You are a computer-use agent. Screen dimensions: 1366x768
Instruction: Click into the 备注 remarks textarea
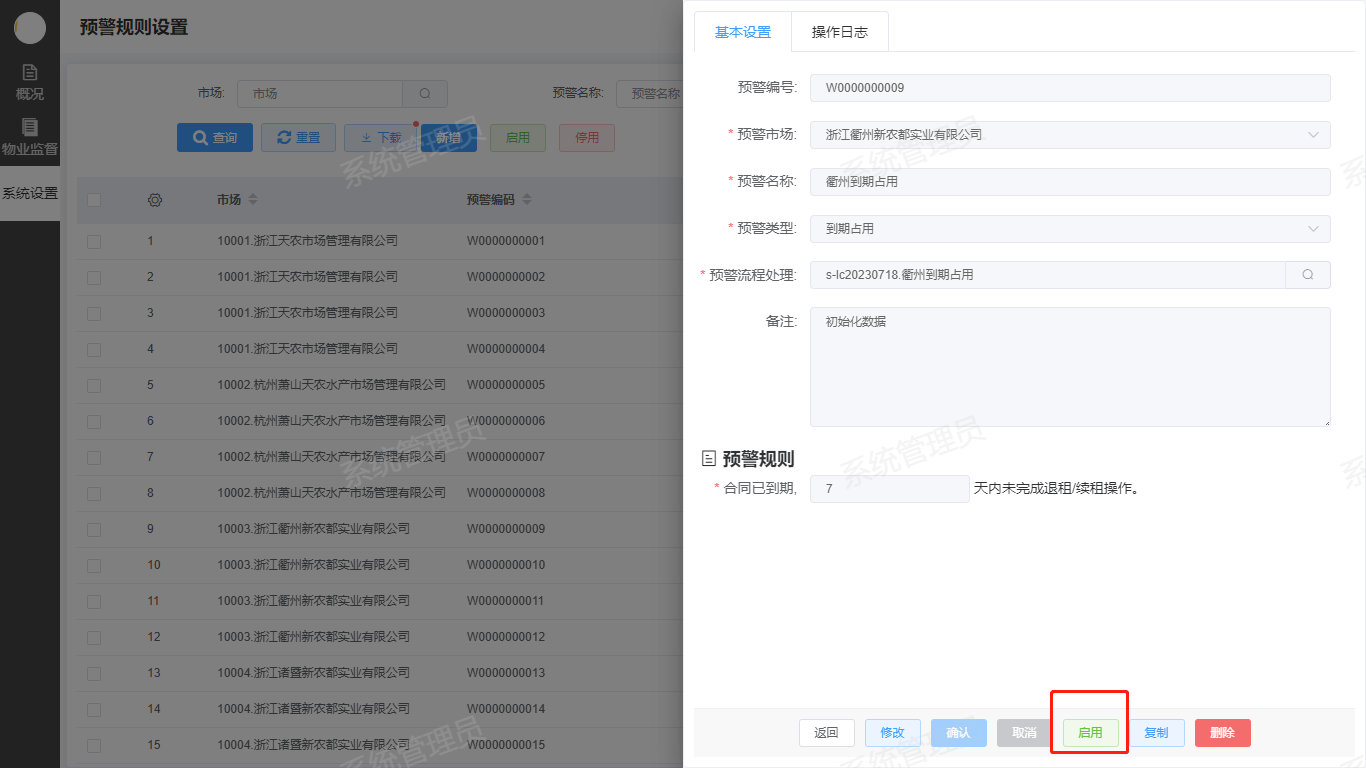(1070, 367)
